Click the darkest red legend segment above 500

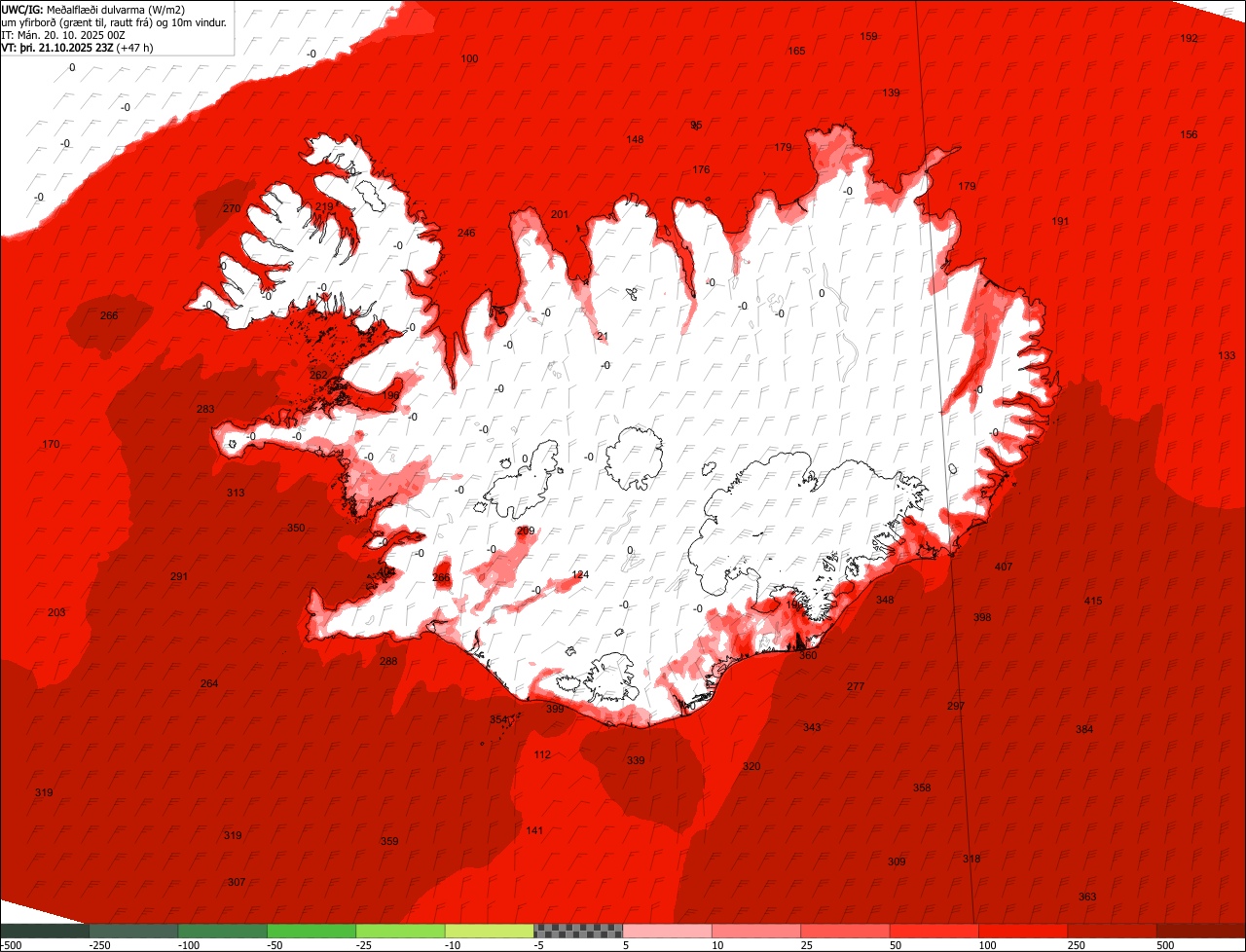(x=1201, y=931)
